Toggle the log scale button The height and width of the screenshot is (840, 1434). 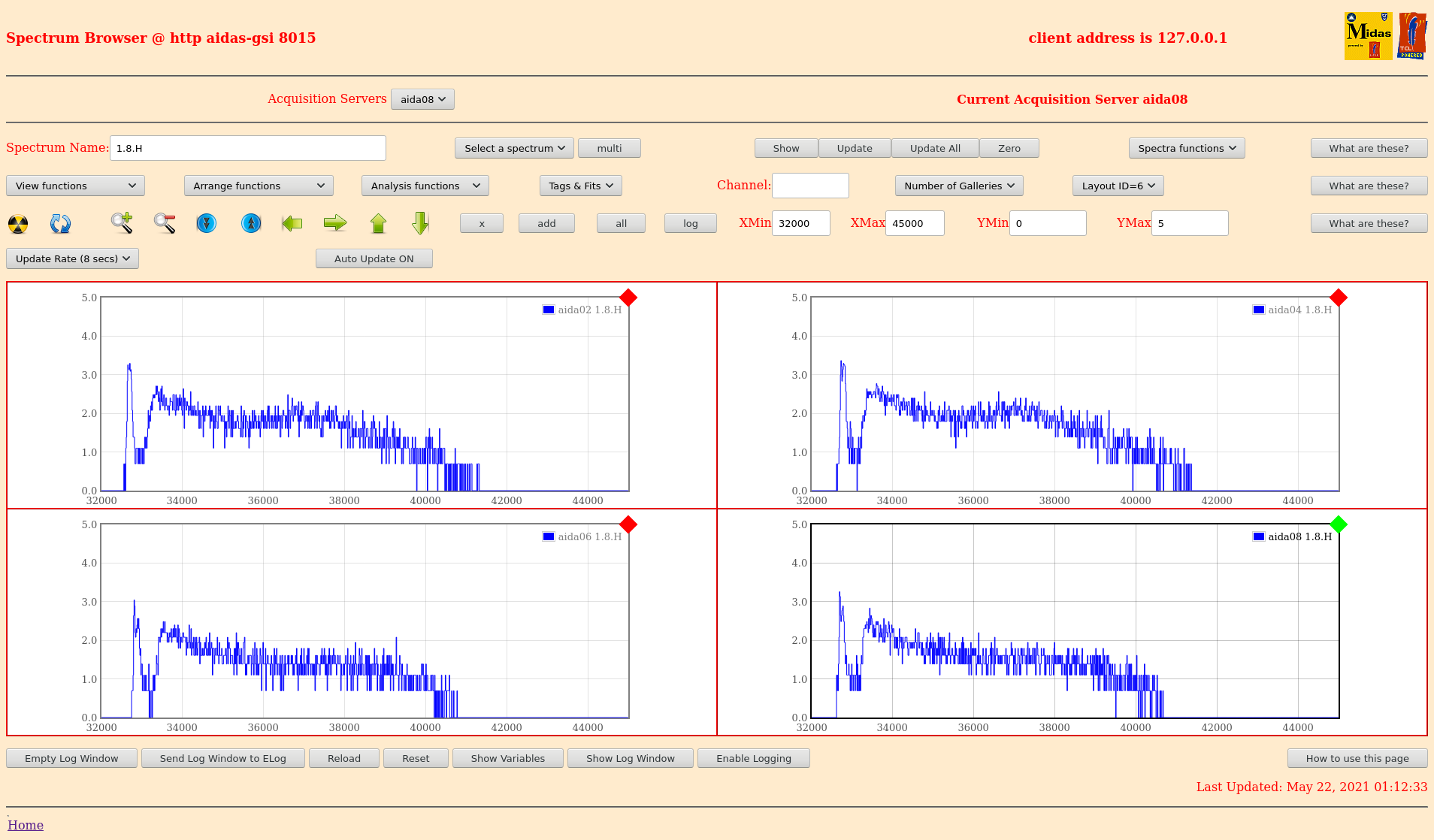(690, 223)
